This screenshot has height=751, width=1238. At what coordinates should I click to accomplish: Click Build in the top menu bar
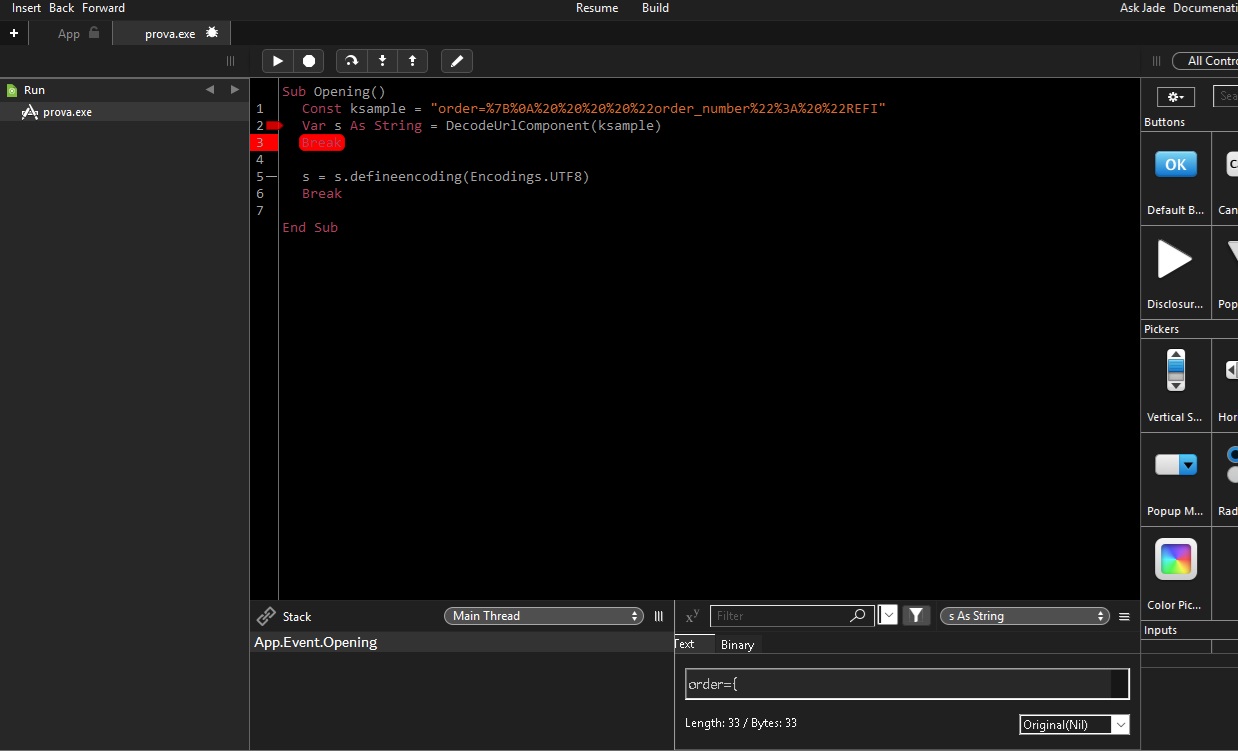(655, 8)
